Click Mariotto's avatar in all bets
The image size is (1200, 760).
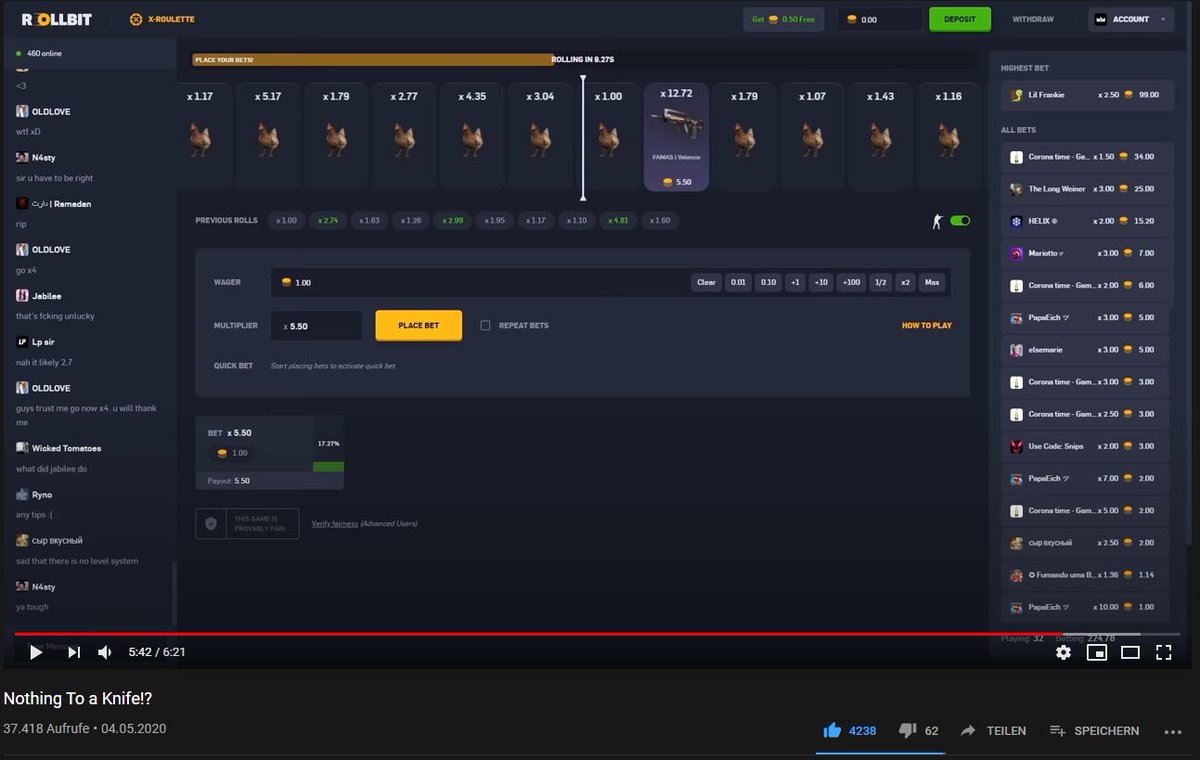(1016, 253)
